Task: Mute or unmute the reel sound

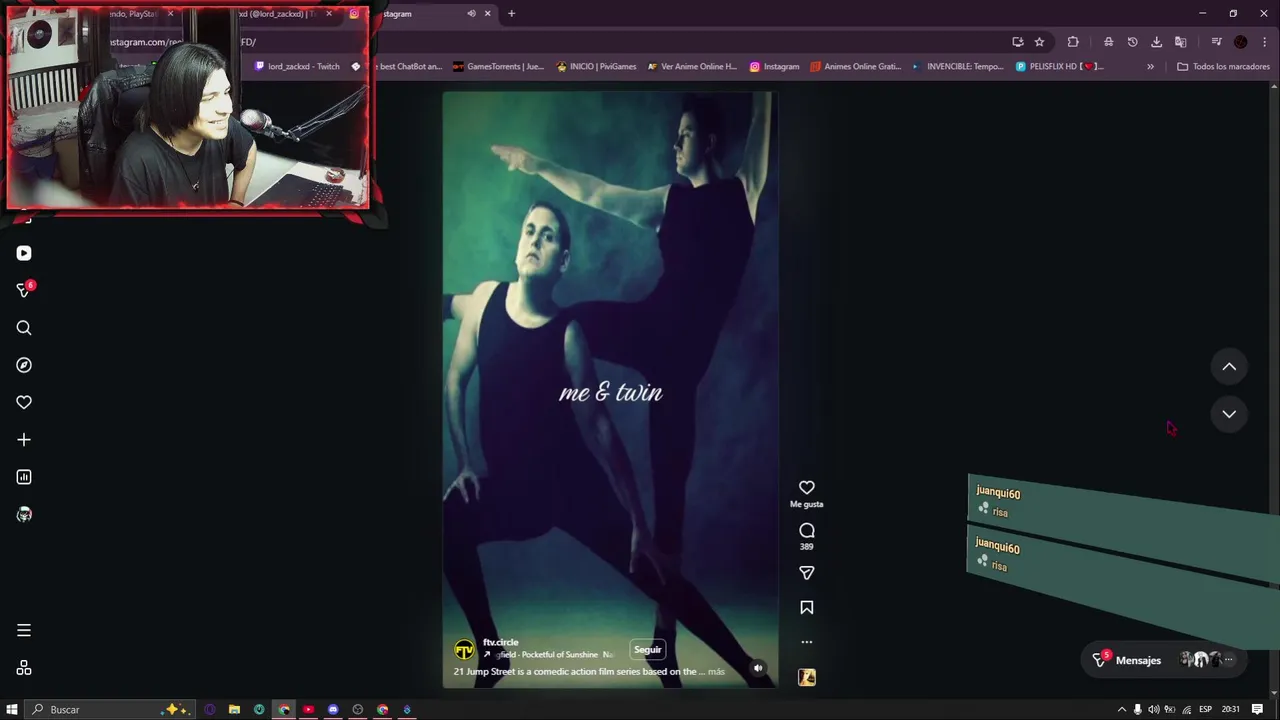Action: [x=758, y=668]
